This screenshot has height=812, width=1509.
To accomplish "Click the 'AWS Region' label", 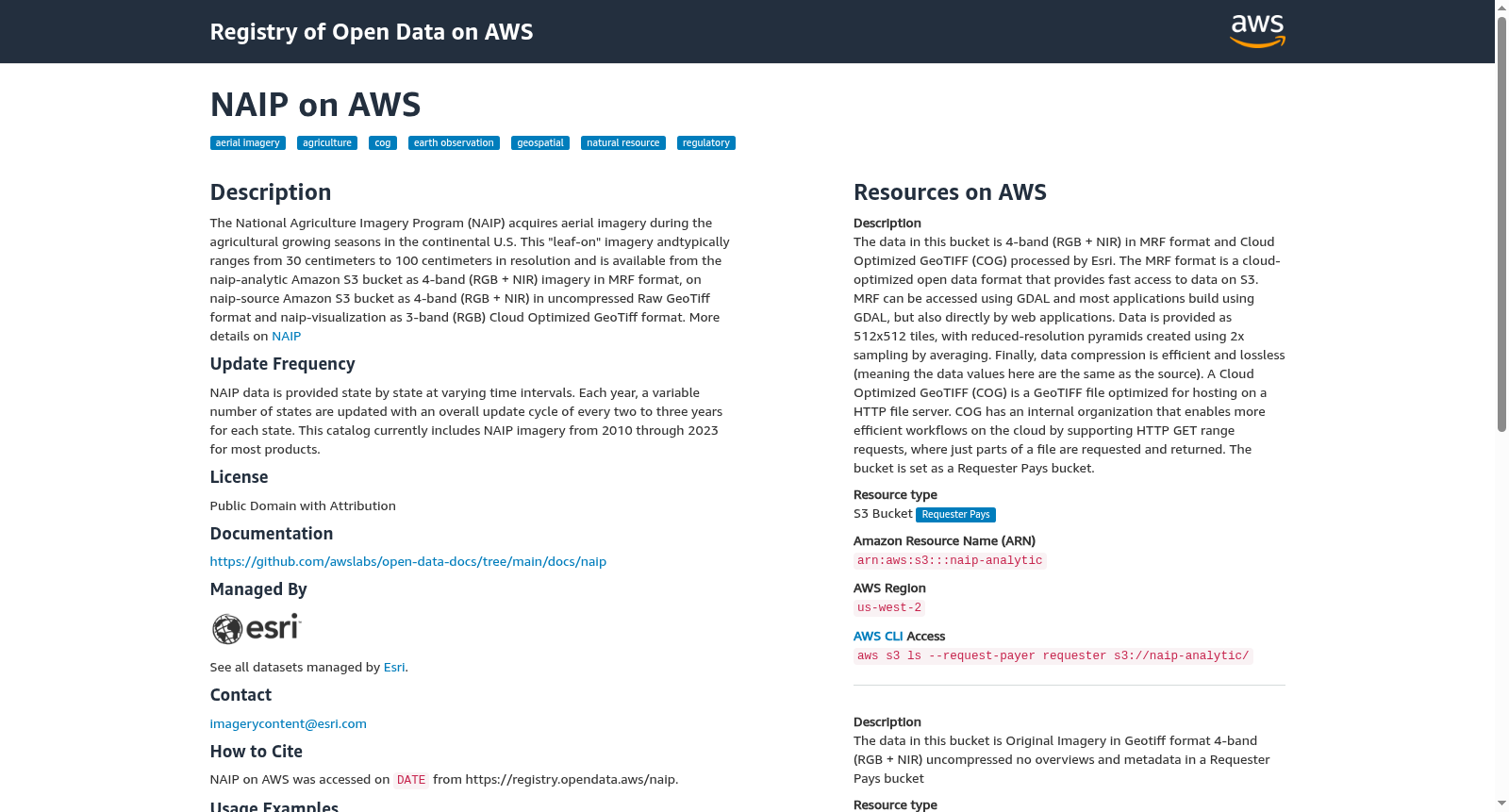I will pyautogui.click(x=889, y=588).
